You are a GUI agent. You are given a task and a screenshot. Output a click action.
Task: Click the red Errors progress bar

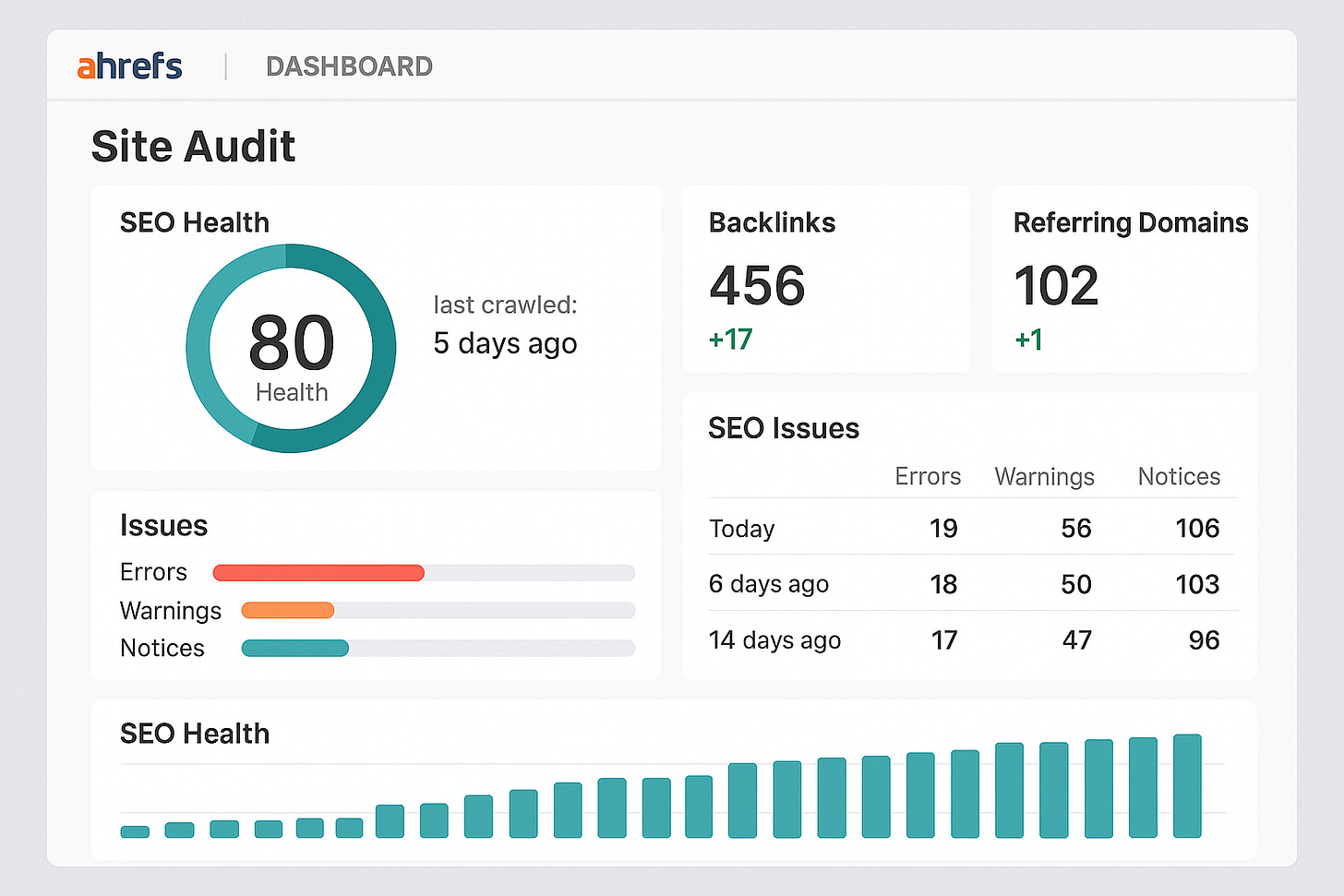[x=318, y=572]
